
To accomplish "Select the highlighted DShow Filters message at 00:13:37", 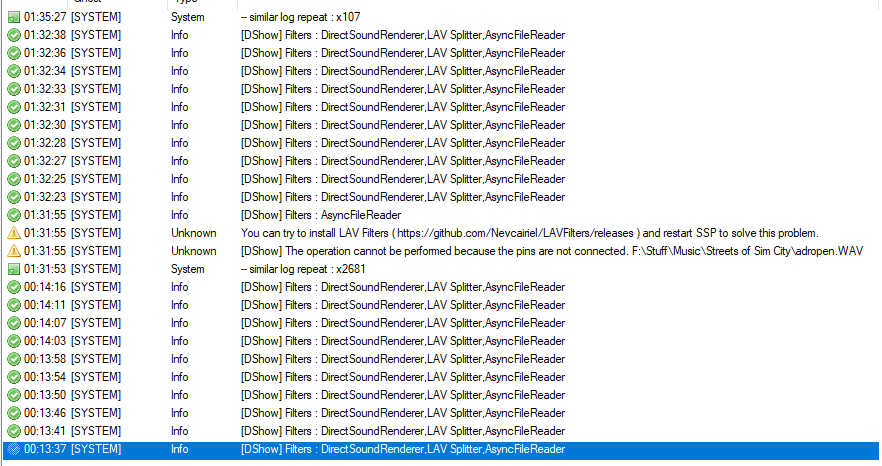I will (x=402, y=449).
